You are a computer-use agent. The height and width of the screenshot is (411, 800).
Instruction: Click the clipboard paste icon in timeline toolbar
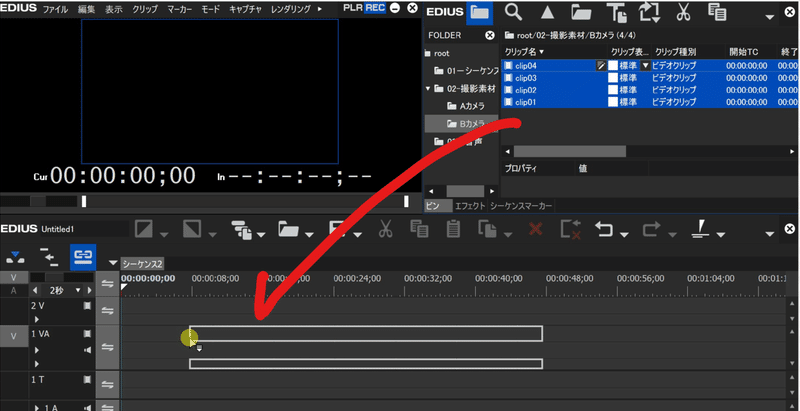(453, 229)
